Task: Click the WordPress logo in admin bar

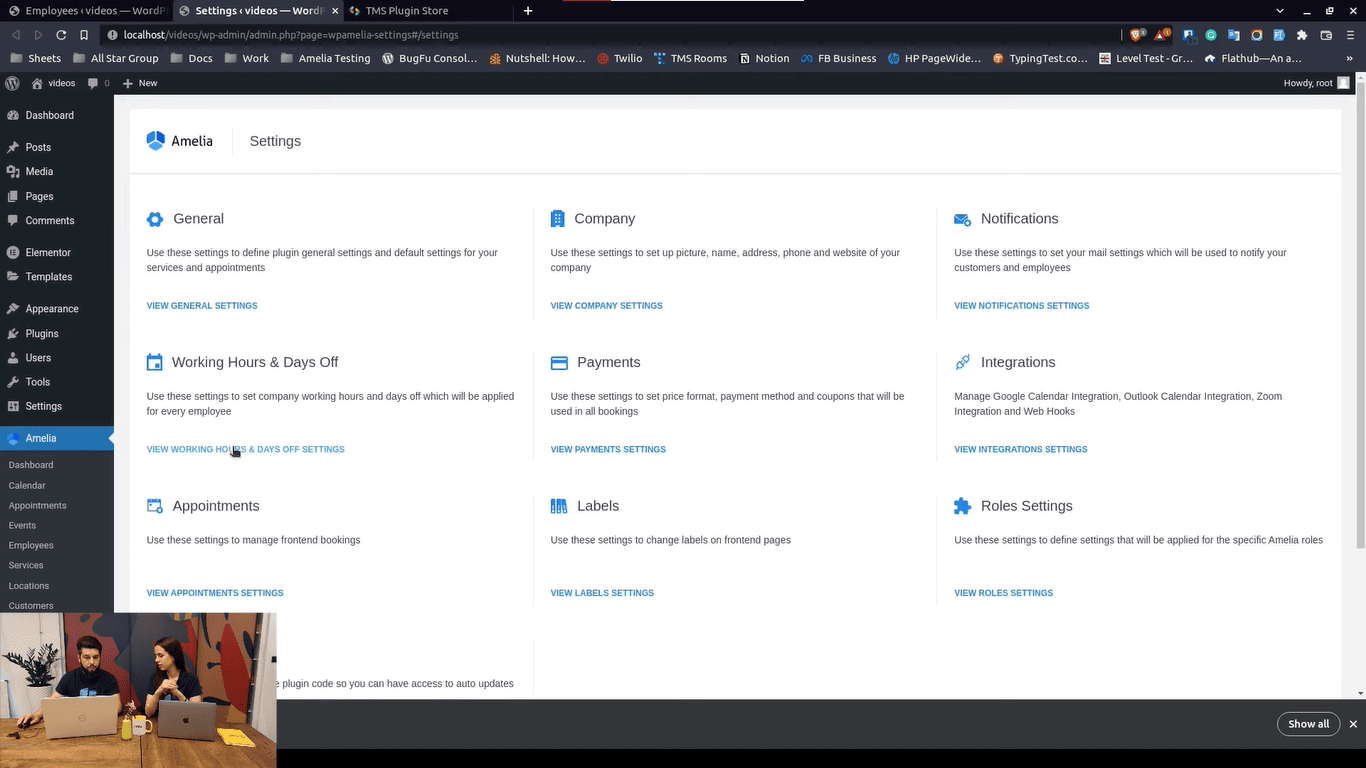Action: (14, 83)
